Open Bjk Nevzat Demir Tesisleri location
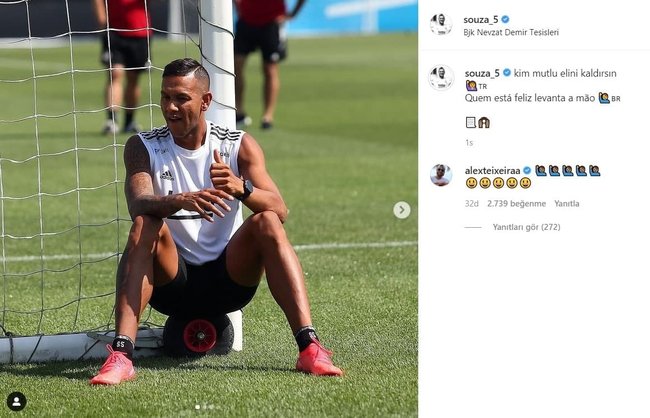This screenshot has height=418, width=650. pos(511,32)
